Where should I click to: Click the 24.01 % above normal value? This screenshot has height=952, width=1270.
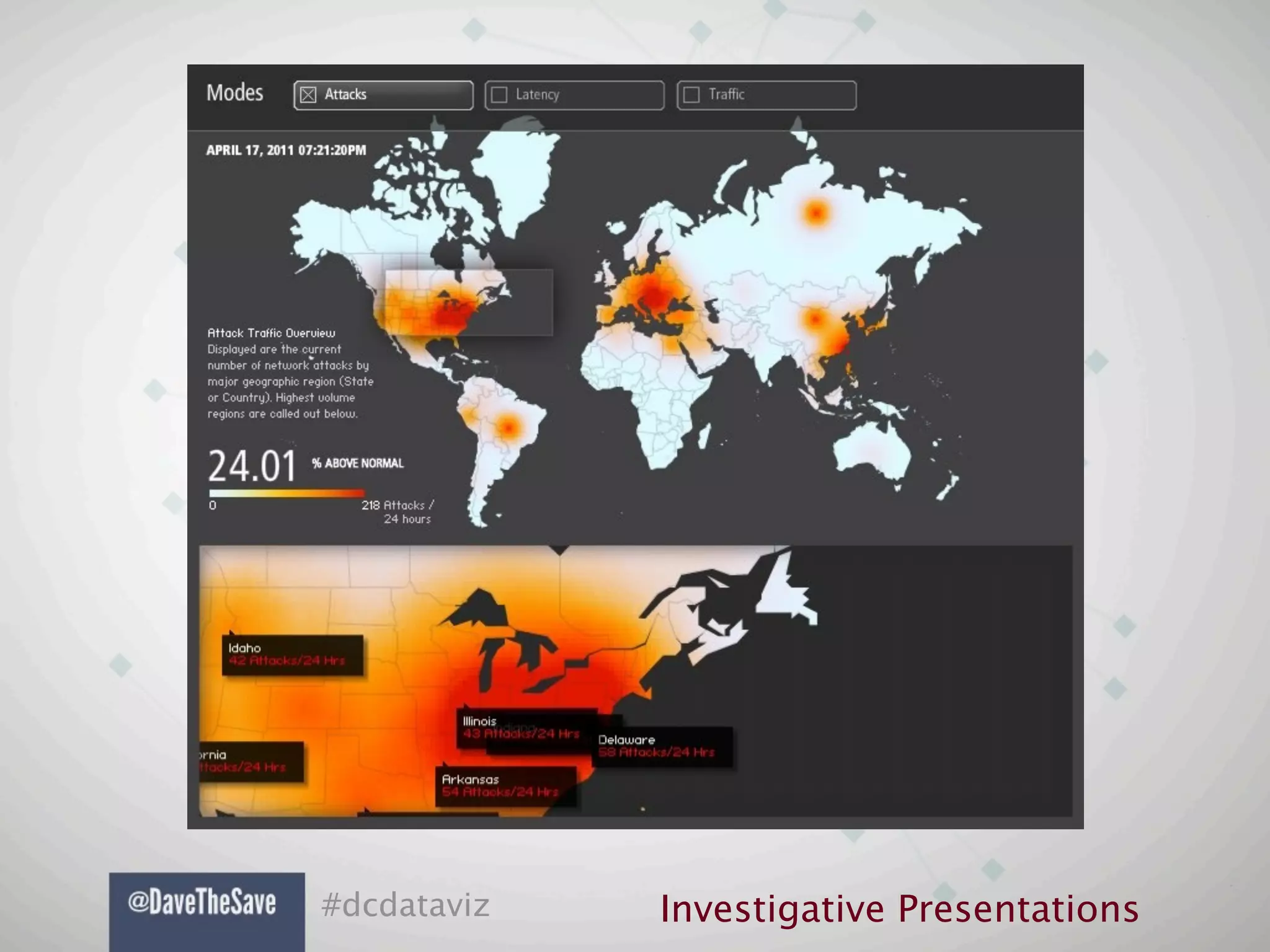click(252, 466)
